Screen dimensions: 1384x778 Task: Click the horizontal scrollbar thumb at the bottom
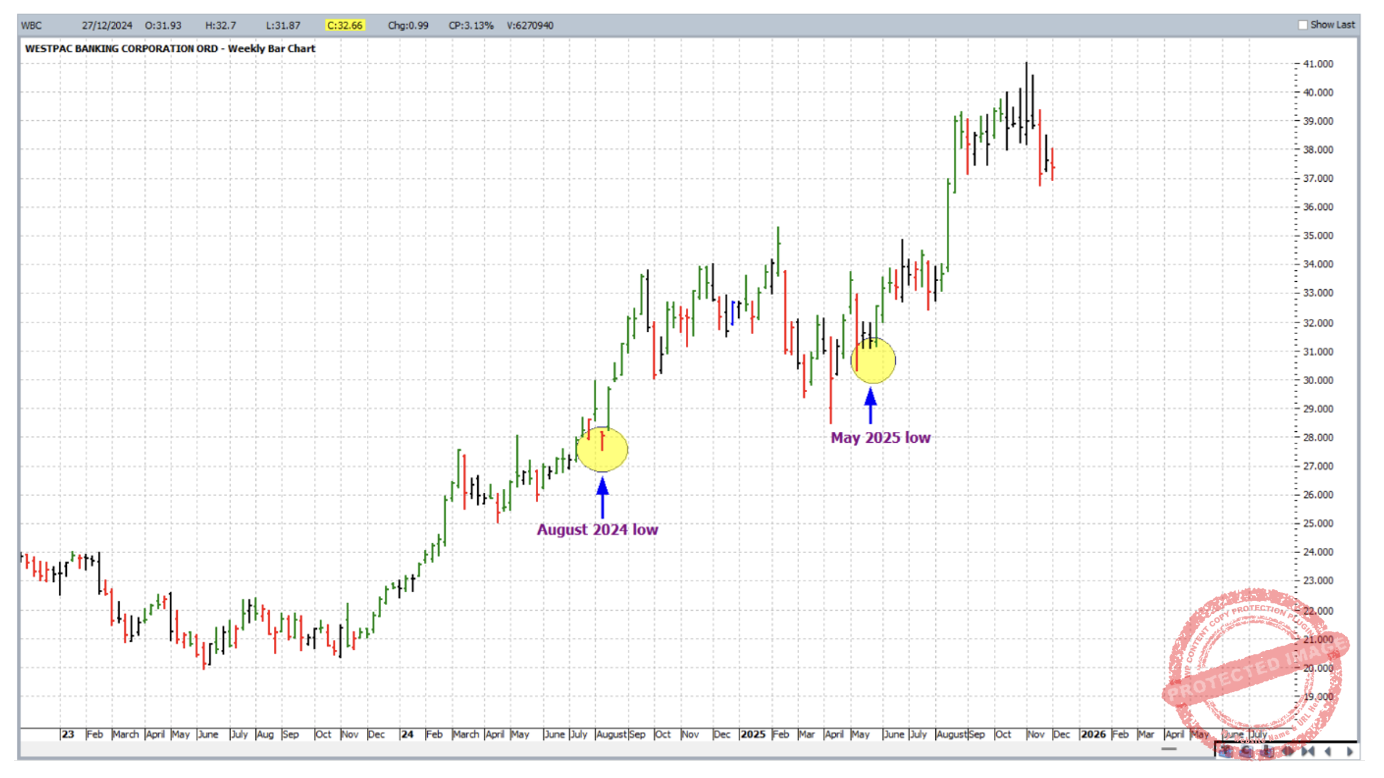click(1169, 749)
